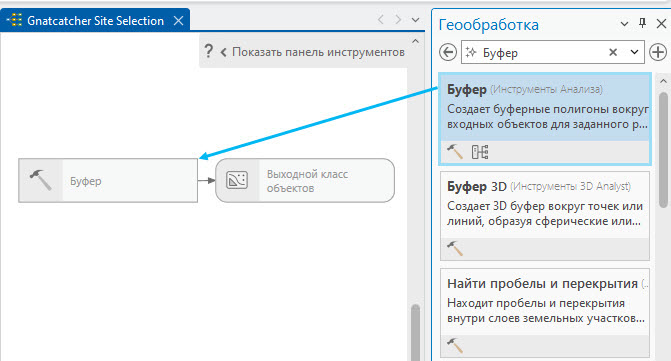The image size is (671, 361).
Task: Open Буфер tool via hammer icon
Action: point(454,151)
